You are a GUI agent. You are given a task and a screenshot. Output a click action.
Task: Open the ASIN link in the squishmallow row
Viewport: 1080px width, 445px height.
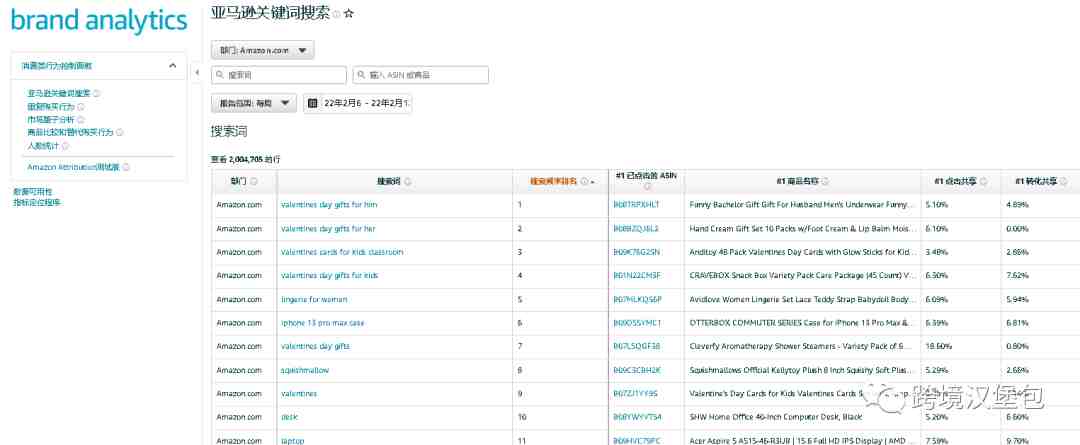[637, 371]
